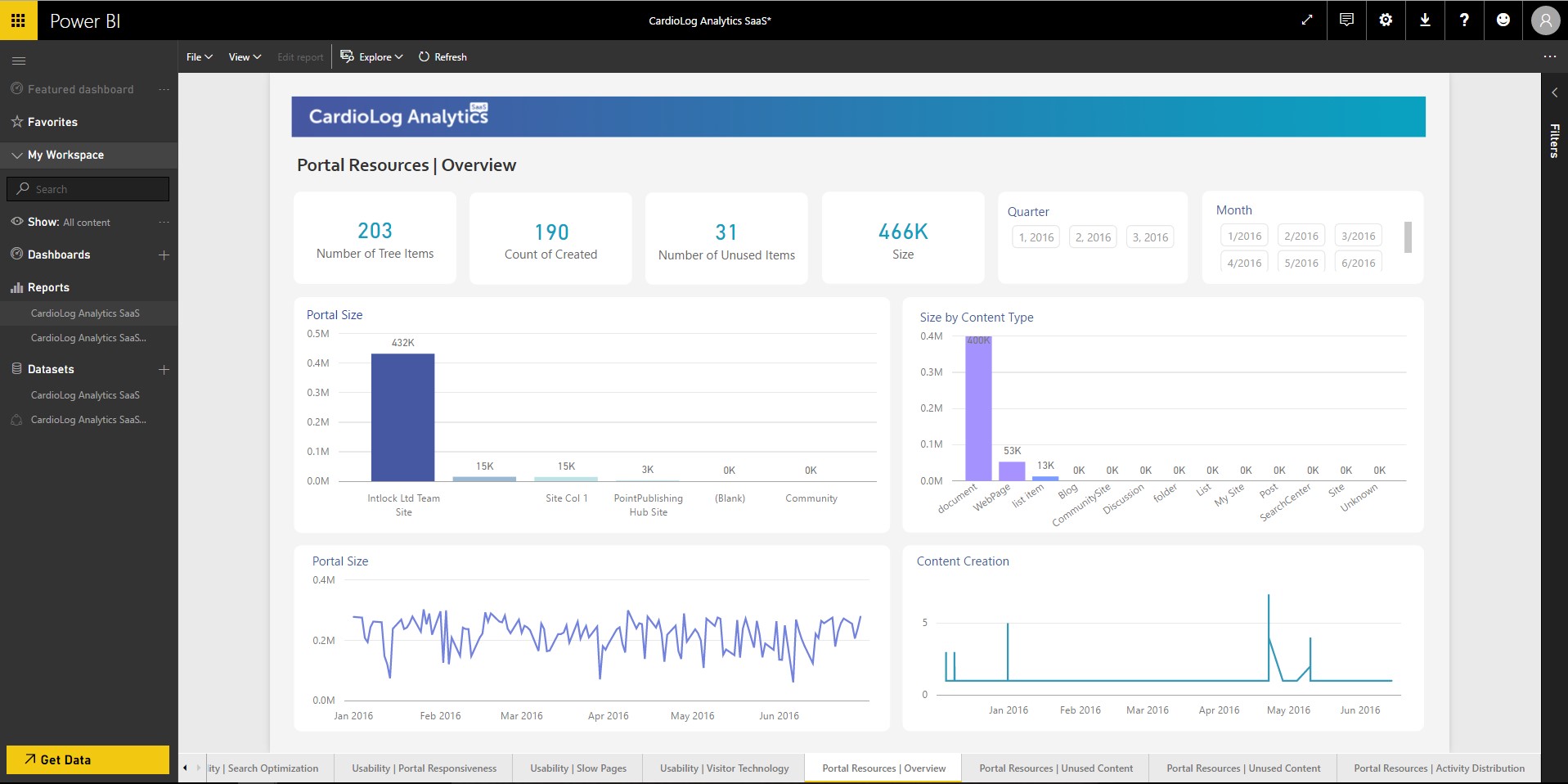Click the Reports bar chart icon
This screenshot has width=1568, height=784.
16,287
